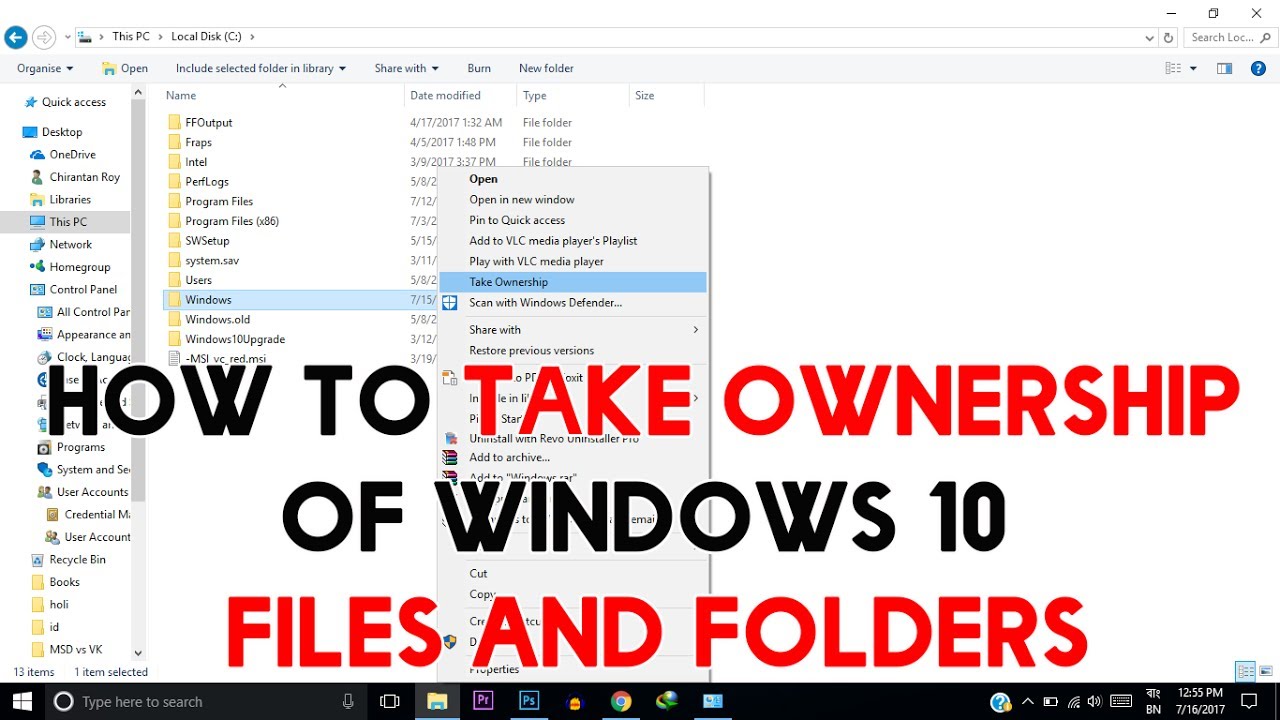The width and height of the screenshot is (1280, 720).
Task: Open OneDrive in navigation pane
Action: [73, 154]
